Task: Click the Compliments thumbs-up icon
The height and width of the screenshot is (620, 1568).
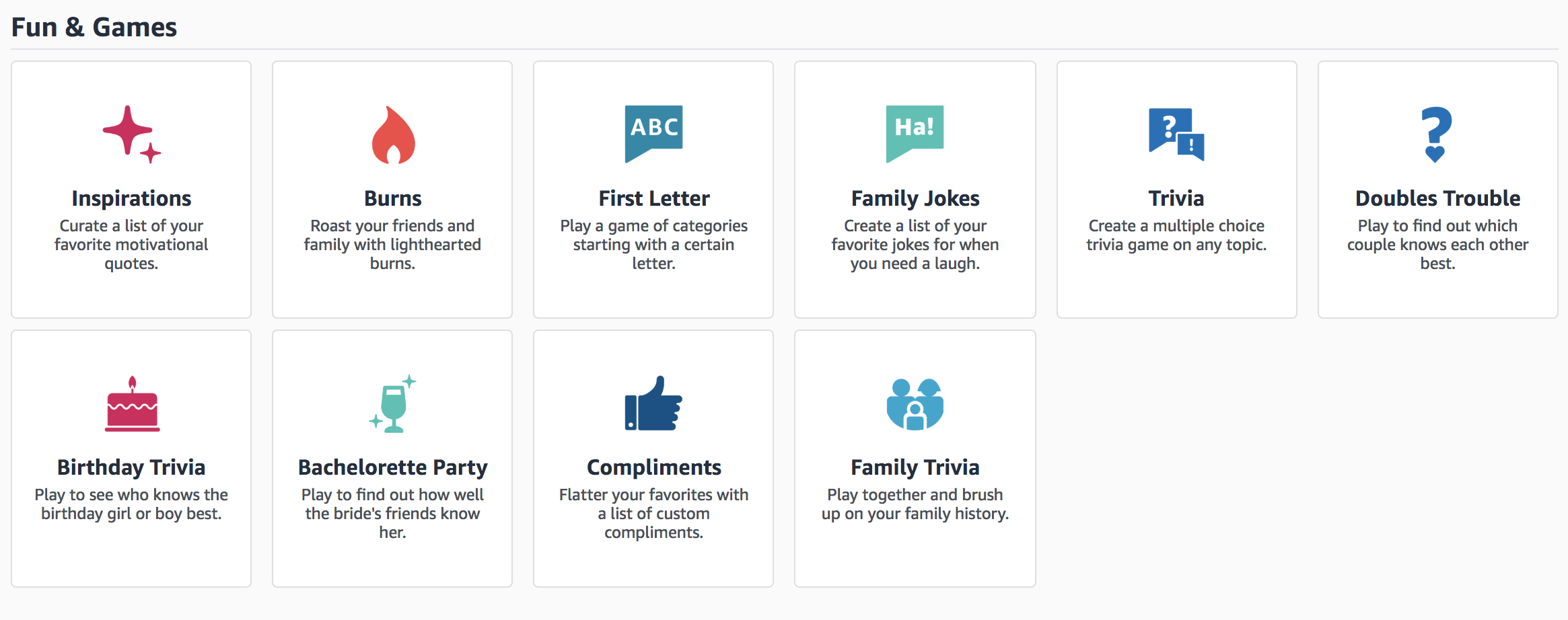Action: click(x=653, y=403)
